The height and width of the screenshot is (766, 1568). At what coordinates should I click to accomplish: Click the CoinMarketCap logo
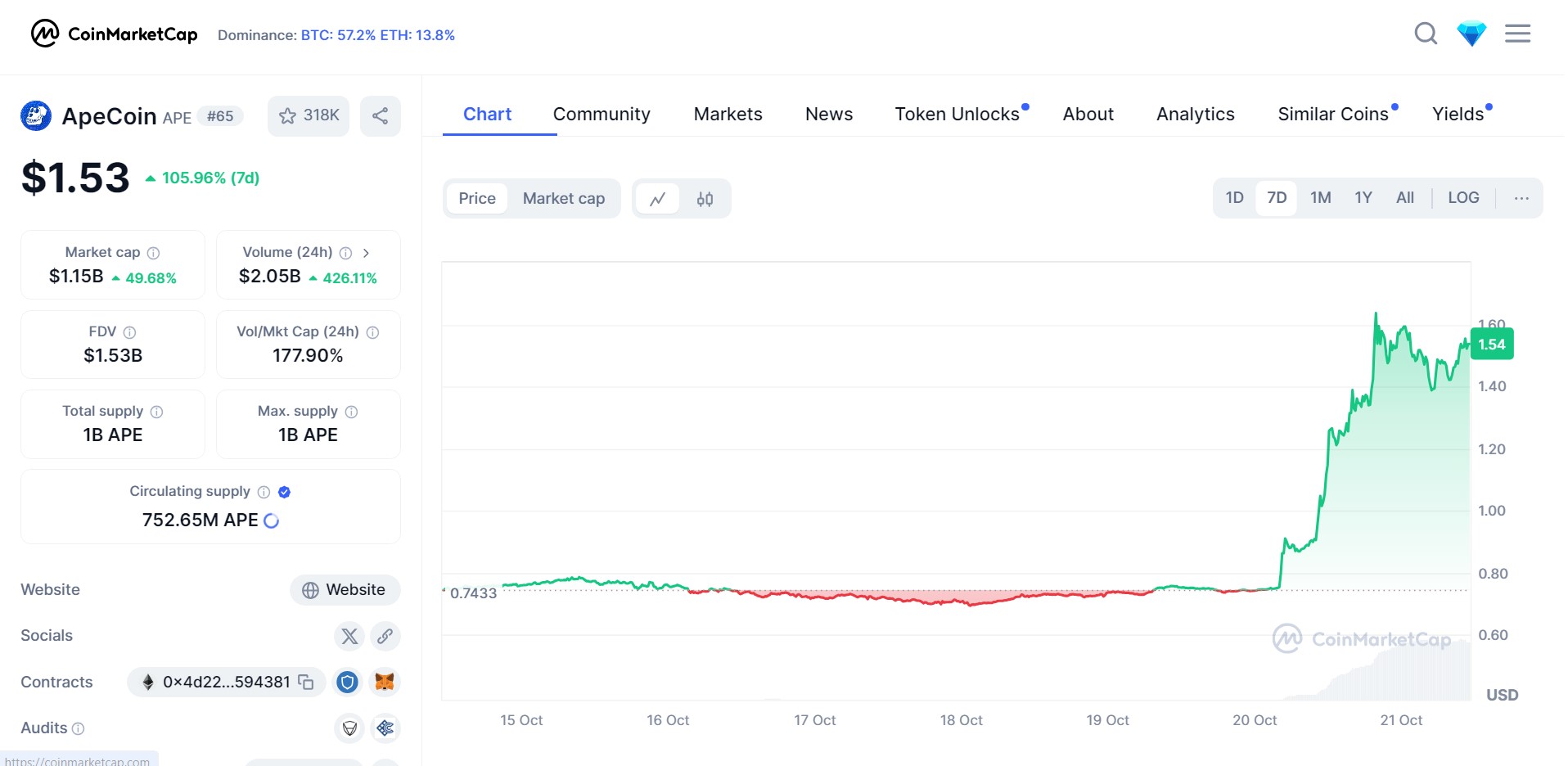115,34
